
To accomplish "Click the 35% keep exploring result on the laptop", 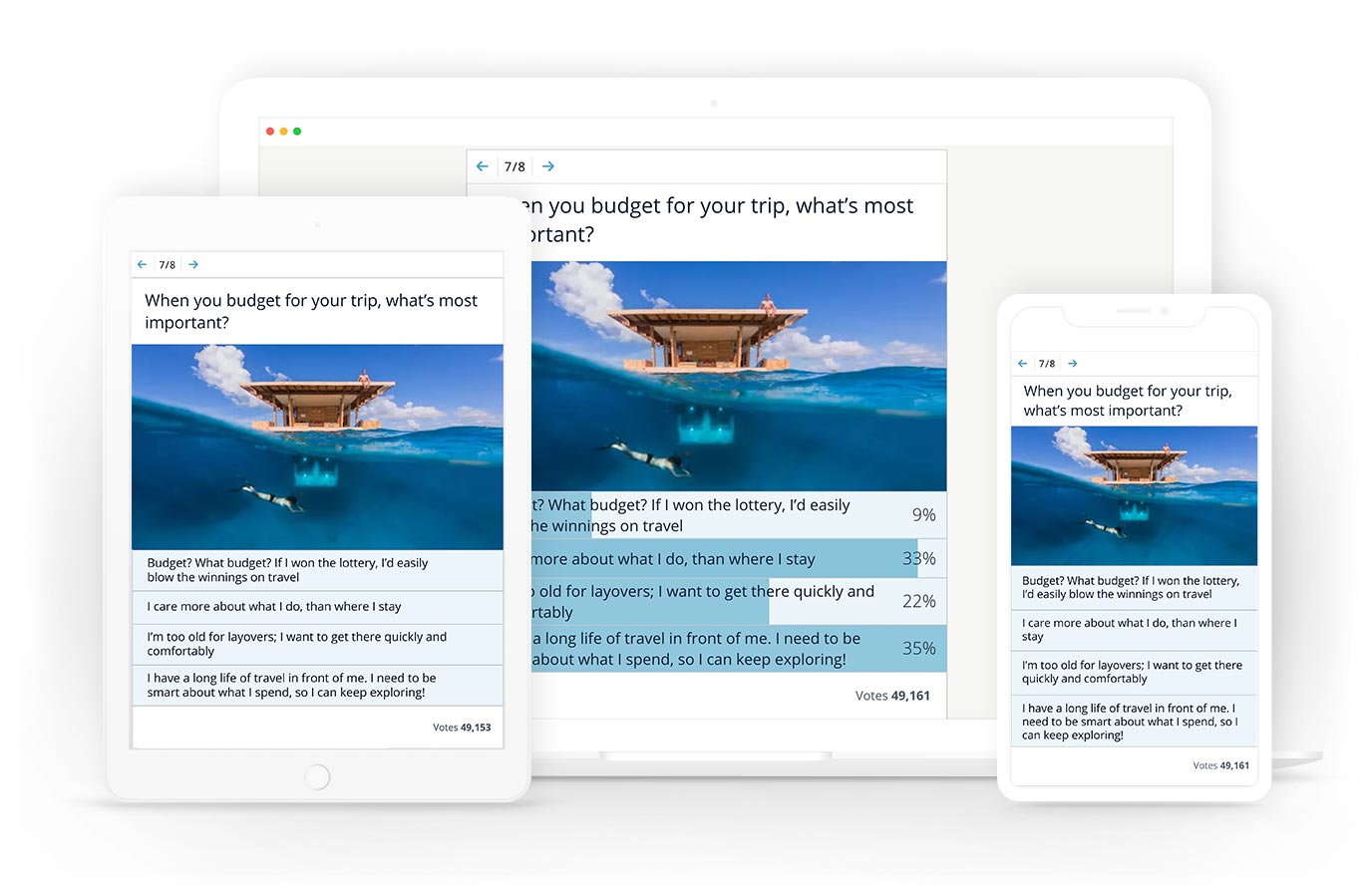I will point(738,649).
